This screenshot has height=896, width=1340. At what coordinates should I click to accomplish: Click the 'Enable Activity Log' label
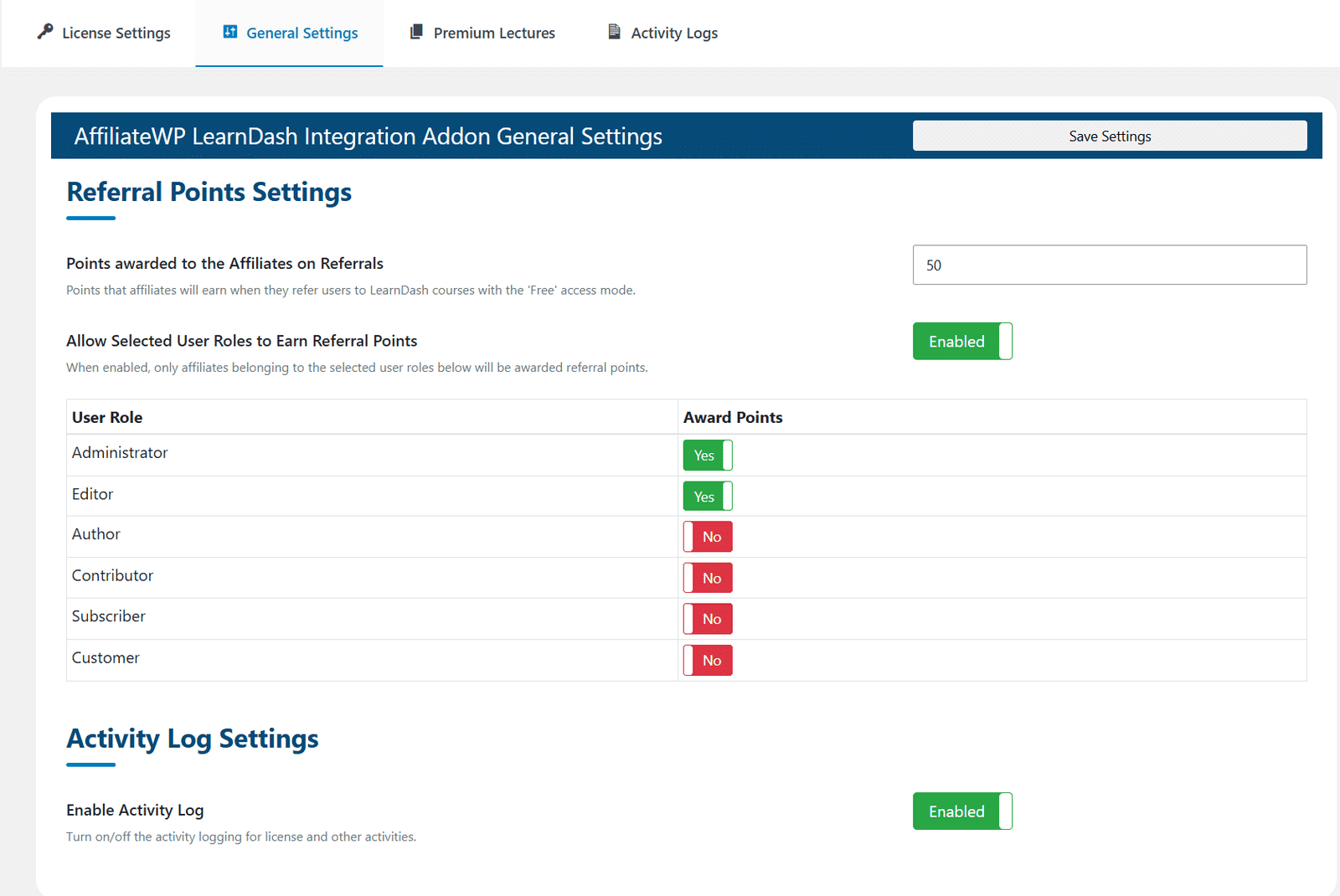click(135, 810)
